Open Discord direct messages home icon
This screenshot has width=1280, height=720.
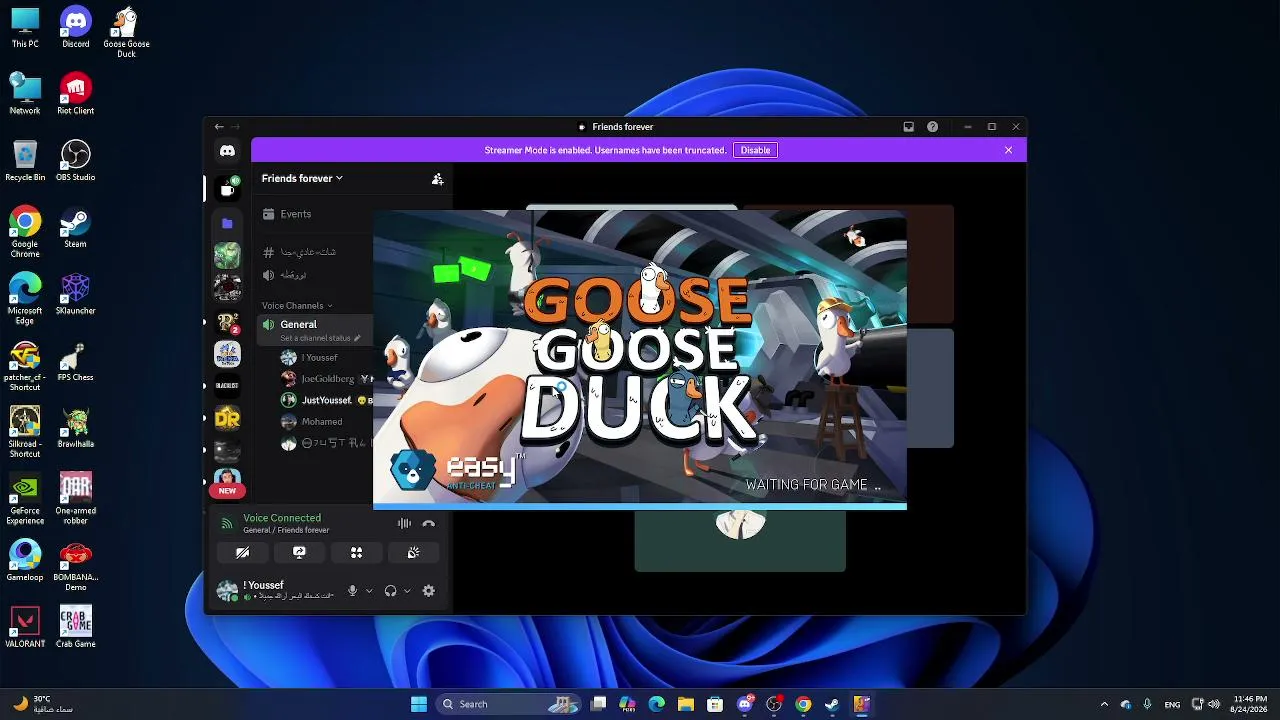pyautogui.click(x=227, y=150)
